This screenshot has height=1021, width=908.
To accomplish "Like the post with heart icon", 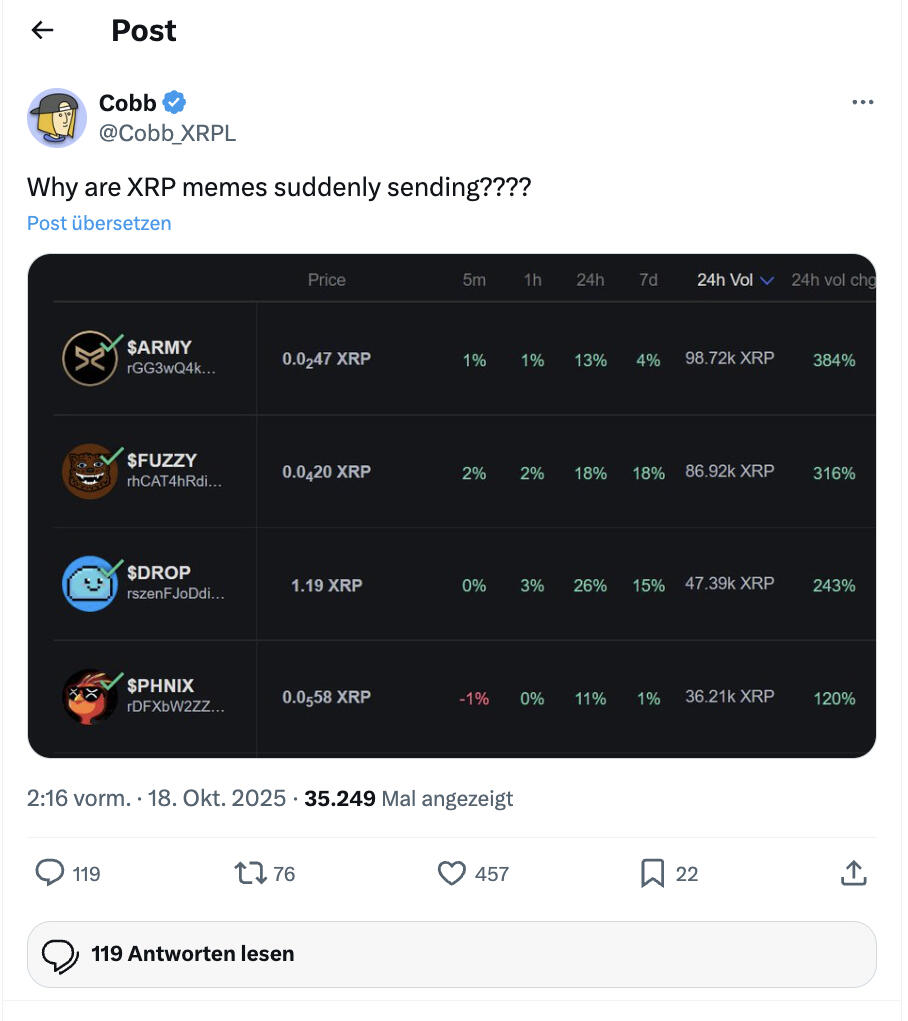I will (452, 873).
